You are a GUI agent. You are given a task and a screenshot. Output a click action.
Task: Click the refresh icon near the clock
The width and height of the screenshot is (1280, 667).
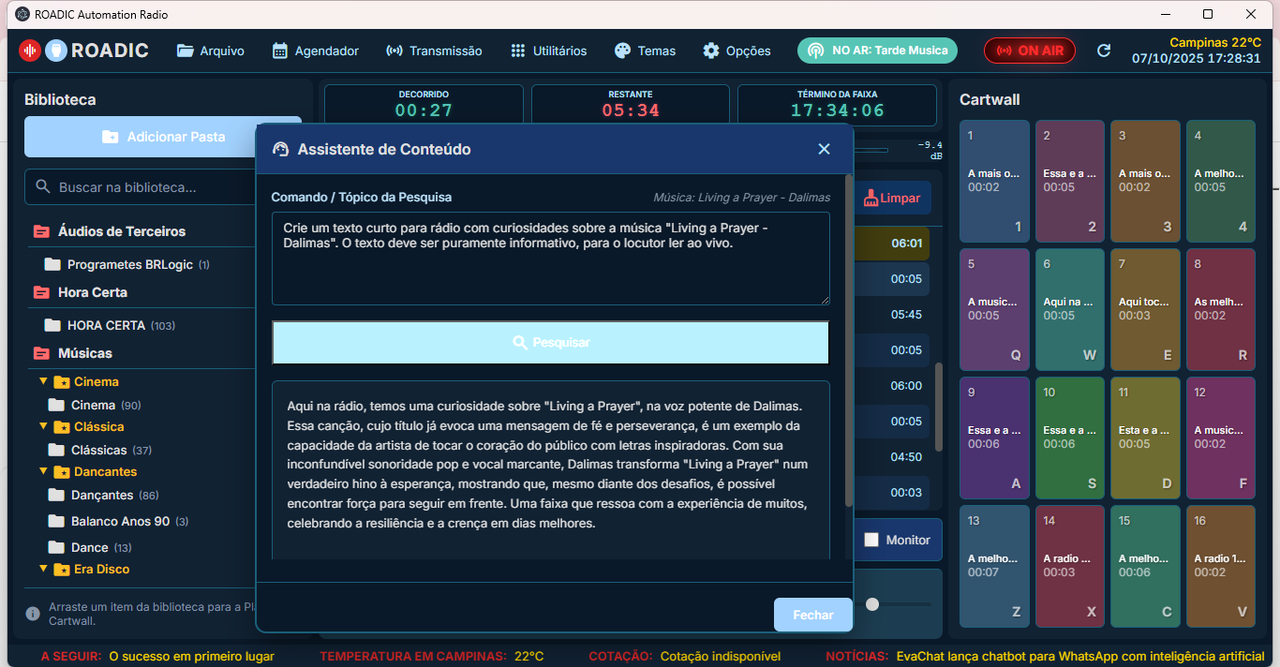(x=1104, y=50)
